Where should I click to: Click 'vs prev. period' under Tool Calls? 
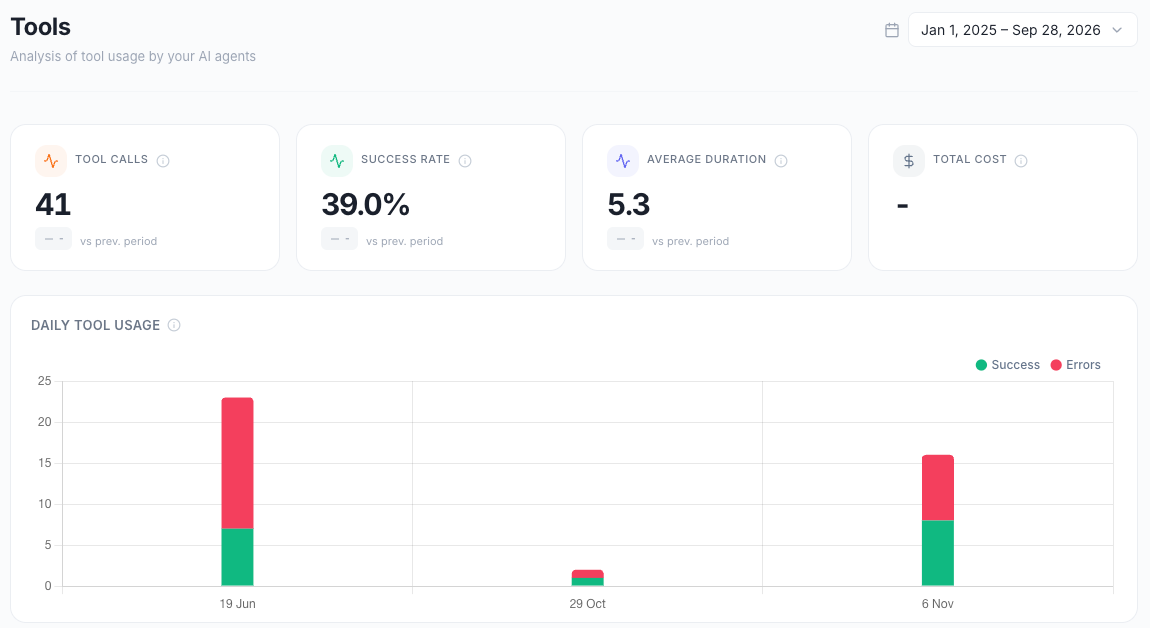click(x=119, y=241)
